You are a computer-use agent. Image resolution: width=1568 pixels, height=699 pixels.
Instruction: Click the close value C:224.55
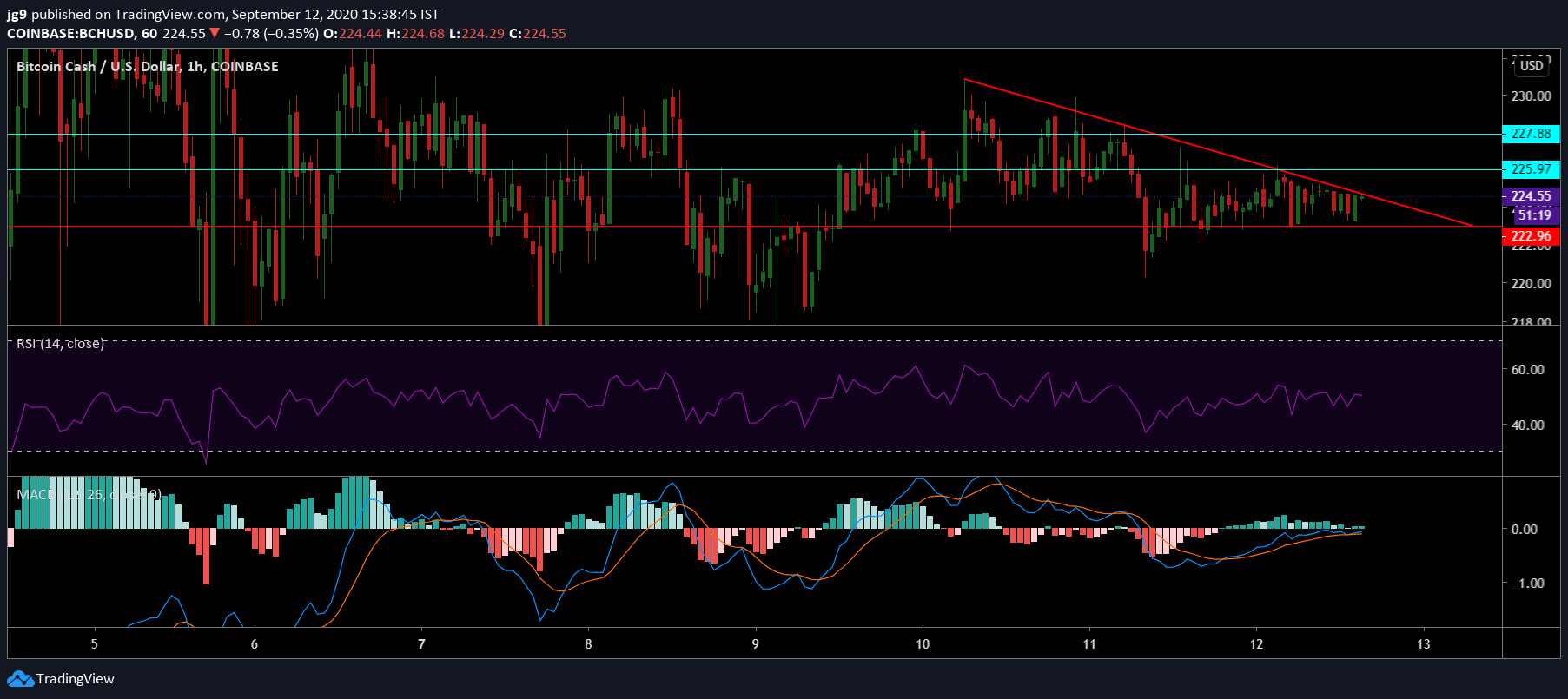click(538, 34)
